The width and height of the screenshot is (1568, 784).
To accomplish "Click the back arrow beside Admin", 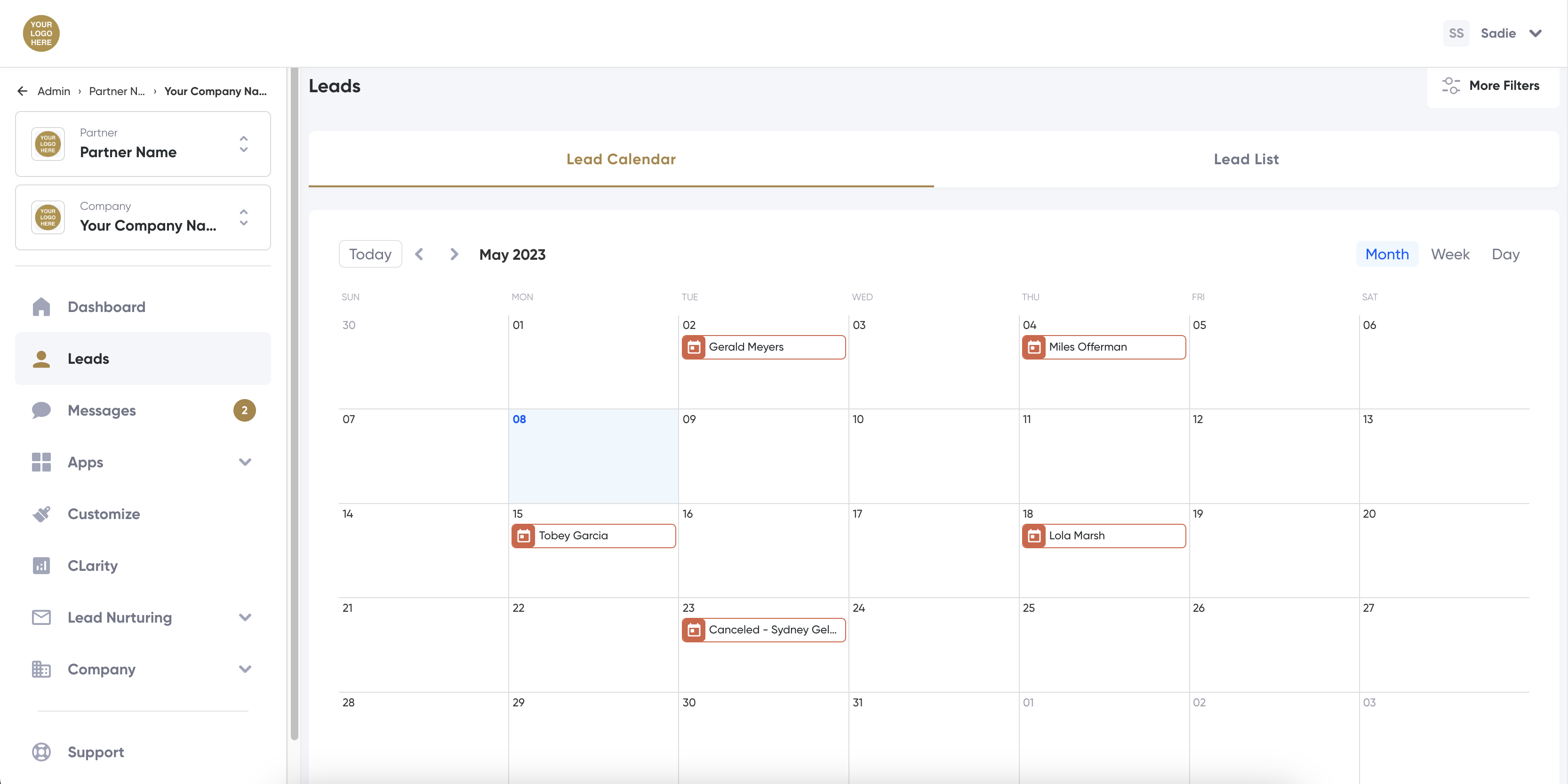I will coord(23,91).
